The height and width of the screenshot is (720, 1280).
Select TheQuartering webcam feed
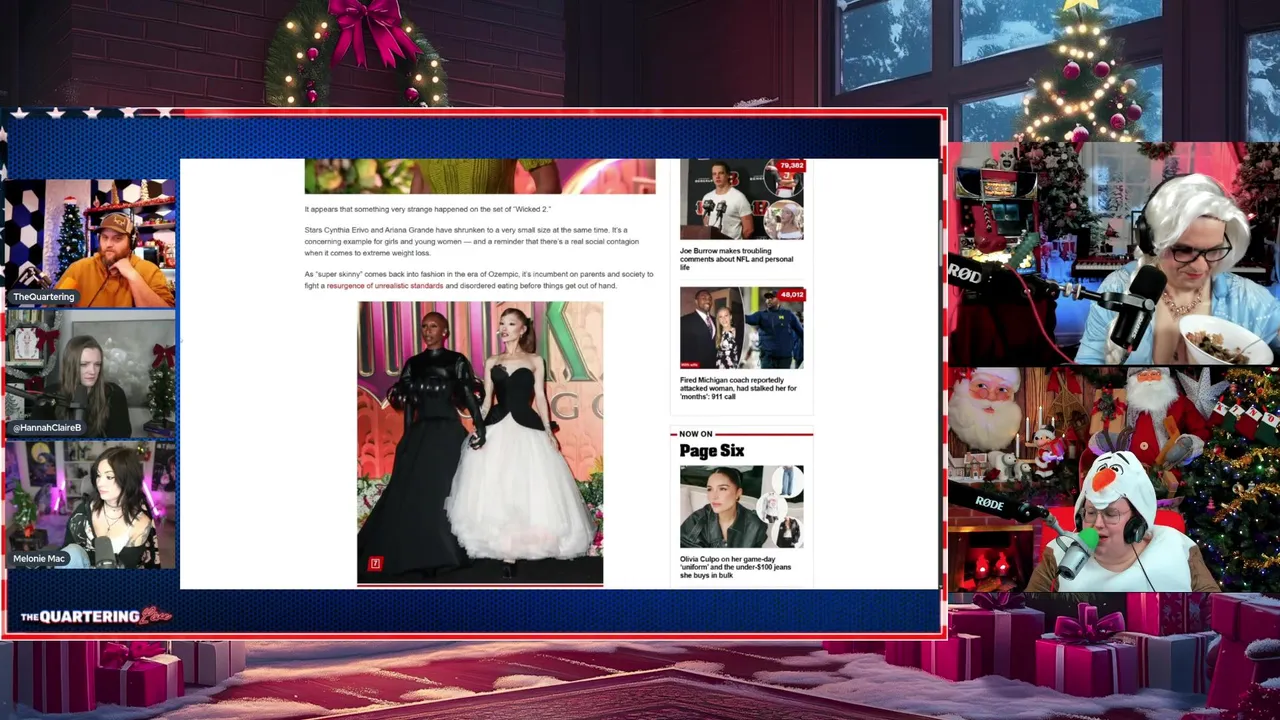pyautogui.click(x=90, y=243)
